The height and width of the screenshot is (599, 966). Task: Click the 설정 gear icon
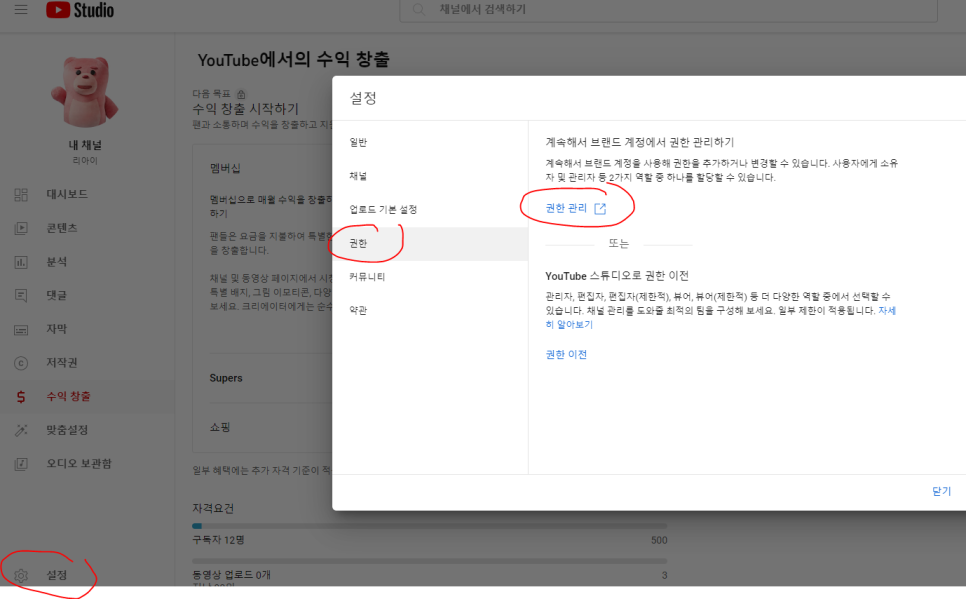coord(21,576)
